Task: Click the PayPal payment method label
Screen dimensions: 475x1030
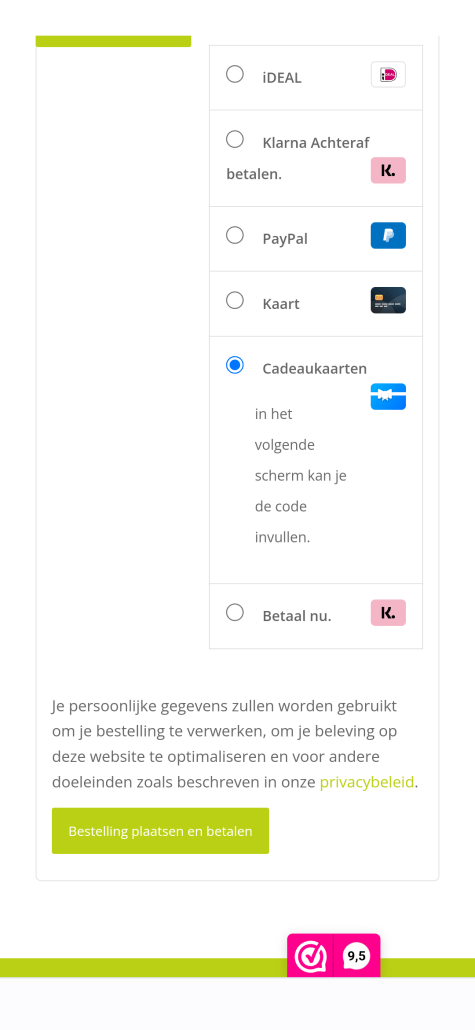Action: pyautogui.click(x=285, y=239)
